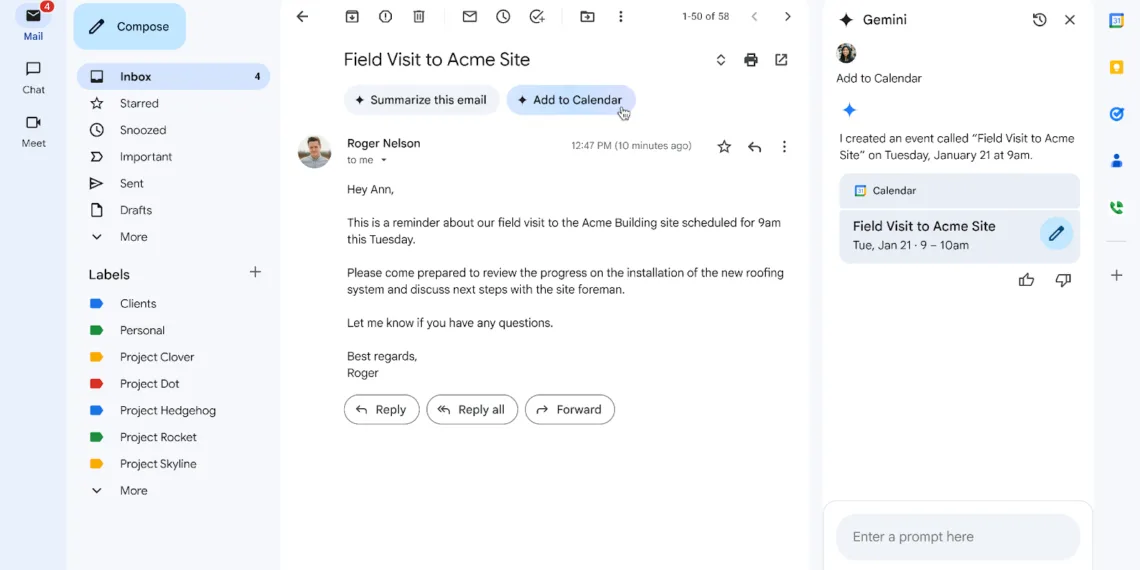Archive this email using the toolbar icon

tap(352, 17)
